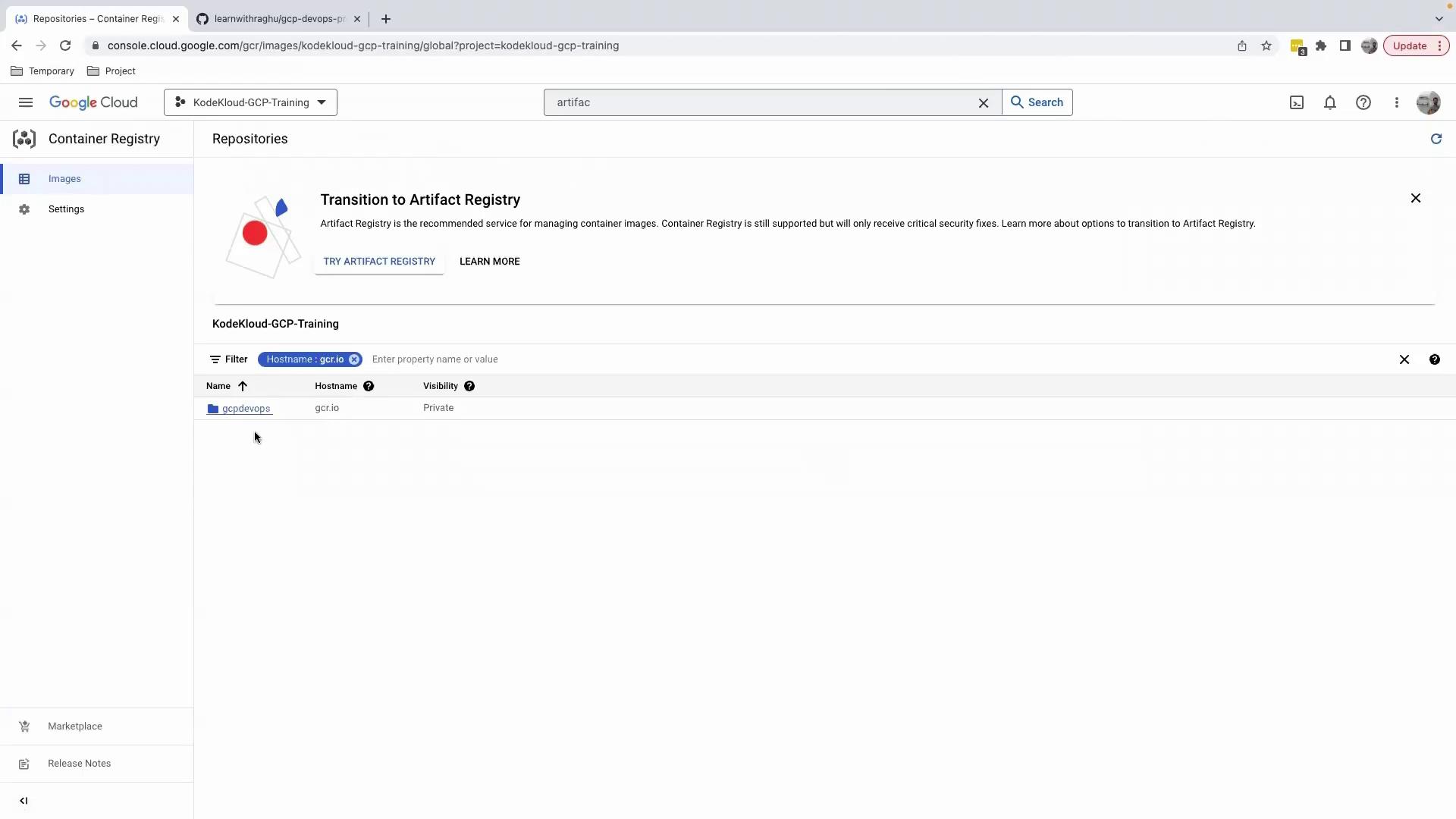Image resolution: width=1456 pixels, height=819 pixels.
Task: Open the filter help icon
Action: click(1434, 359)
